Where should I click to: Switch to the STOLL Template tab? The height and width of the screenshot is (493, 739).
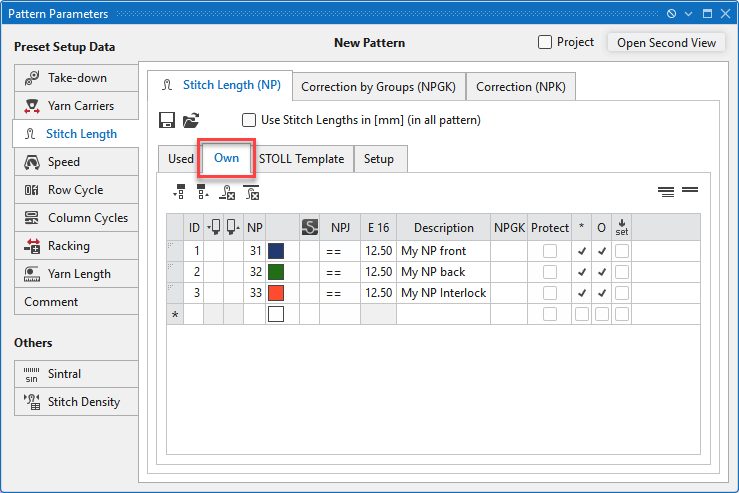pyautogui.click(x=301, y=159)
